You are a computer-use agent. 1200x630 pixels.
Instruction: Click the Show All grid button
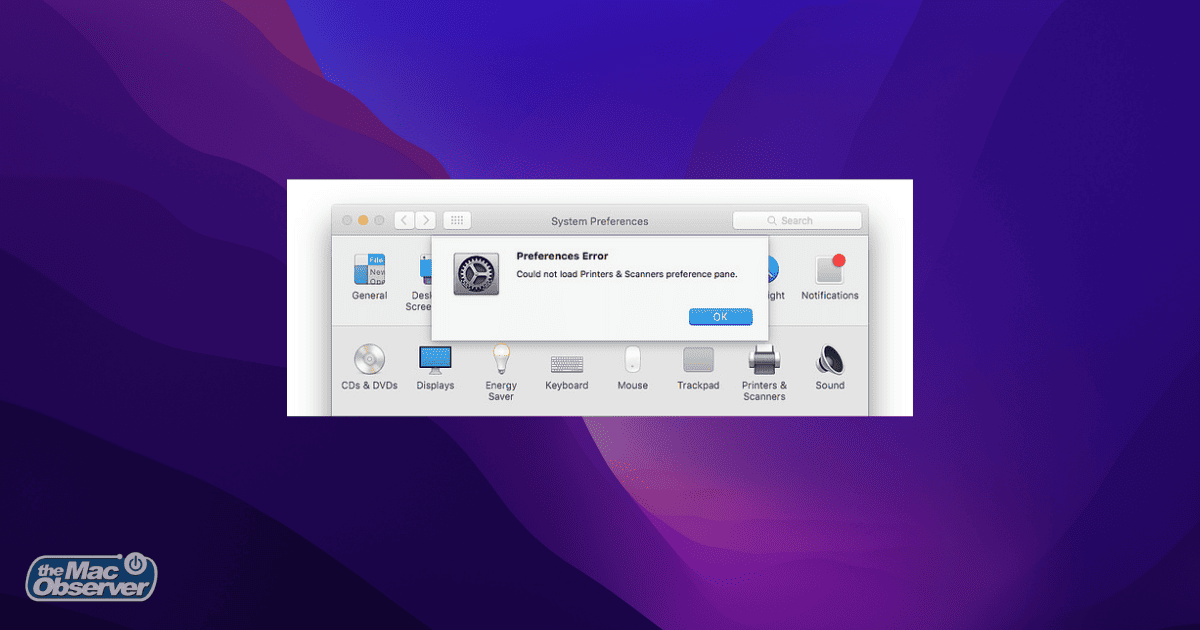(x=456, y=220)
